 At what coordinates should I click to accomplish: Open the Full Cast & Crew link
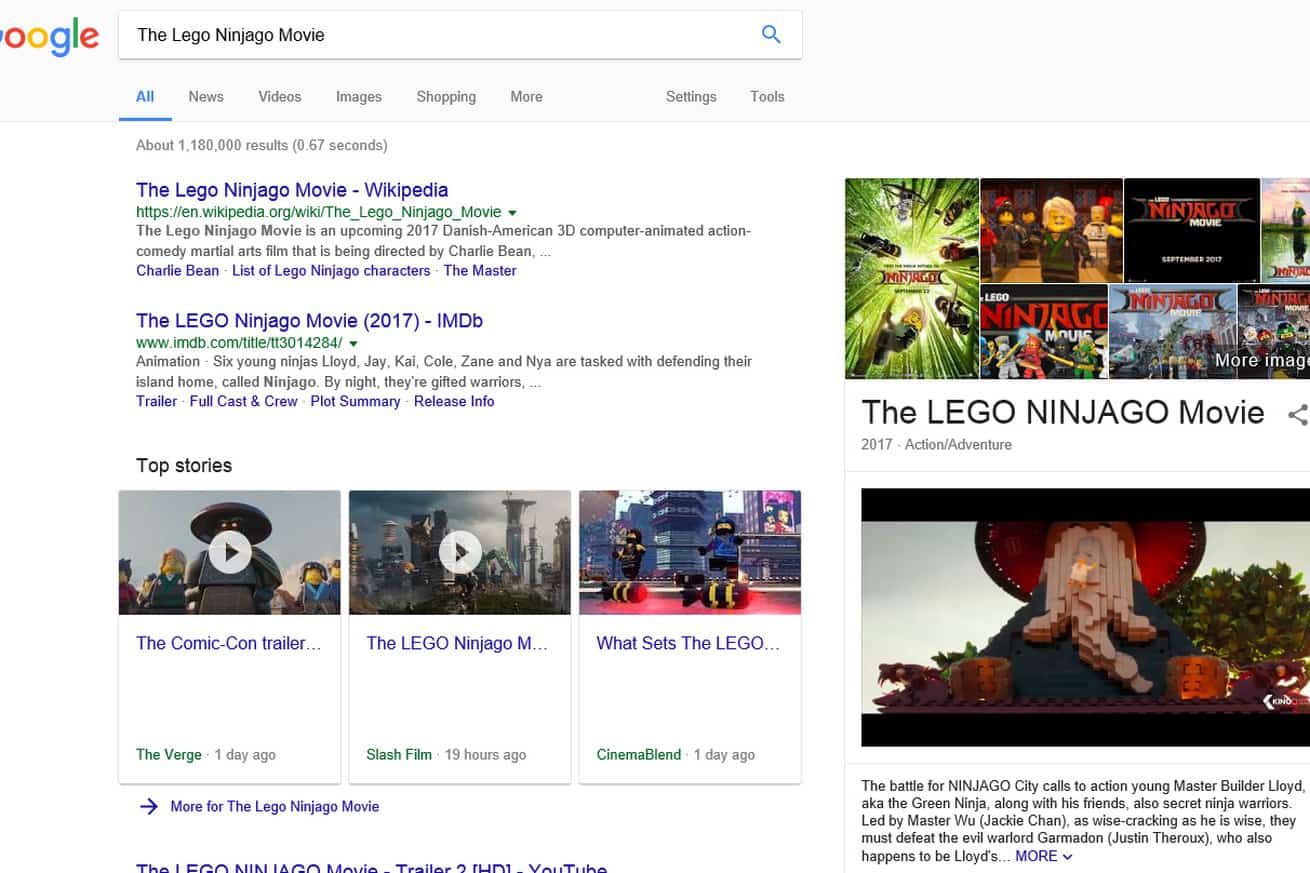[x=243, y=401]
